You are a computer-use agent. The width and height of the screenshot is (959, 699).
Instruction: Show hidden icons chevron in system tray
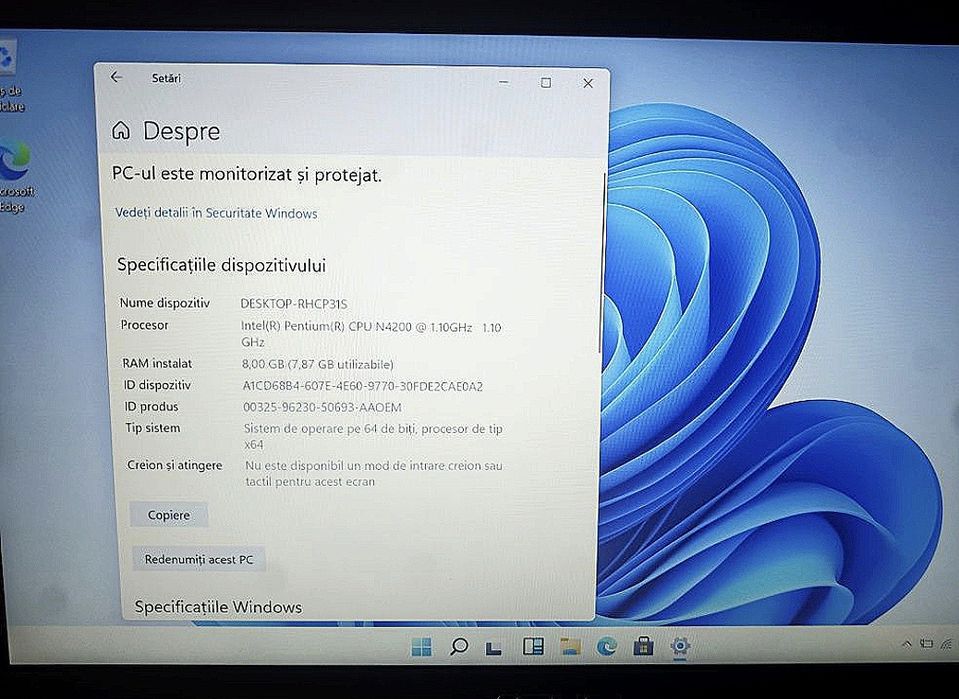point(907,643)
